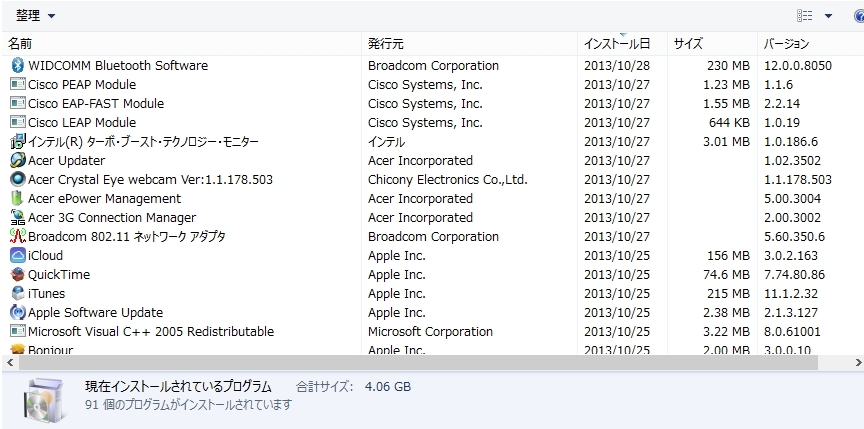
Task: Select Cisco PEAP Module entry
Action: coord(82,84)
